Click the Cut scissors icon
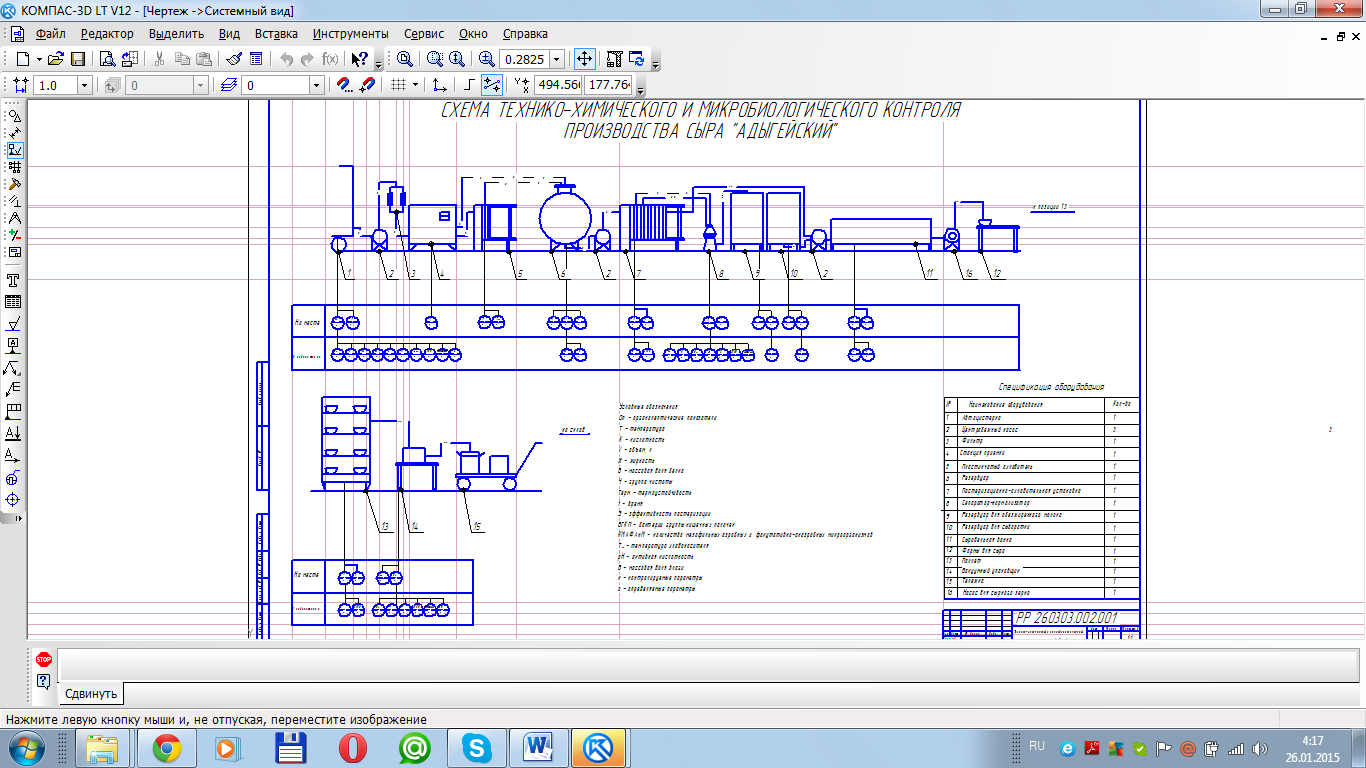This screenshot has height=768, width=1366. 160,59
